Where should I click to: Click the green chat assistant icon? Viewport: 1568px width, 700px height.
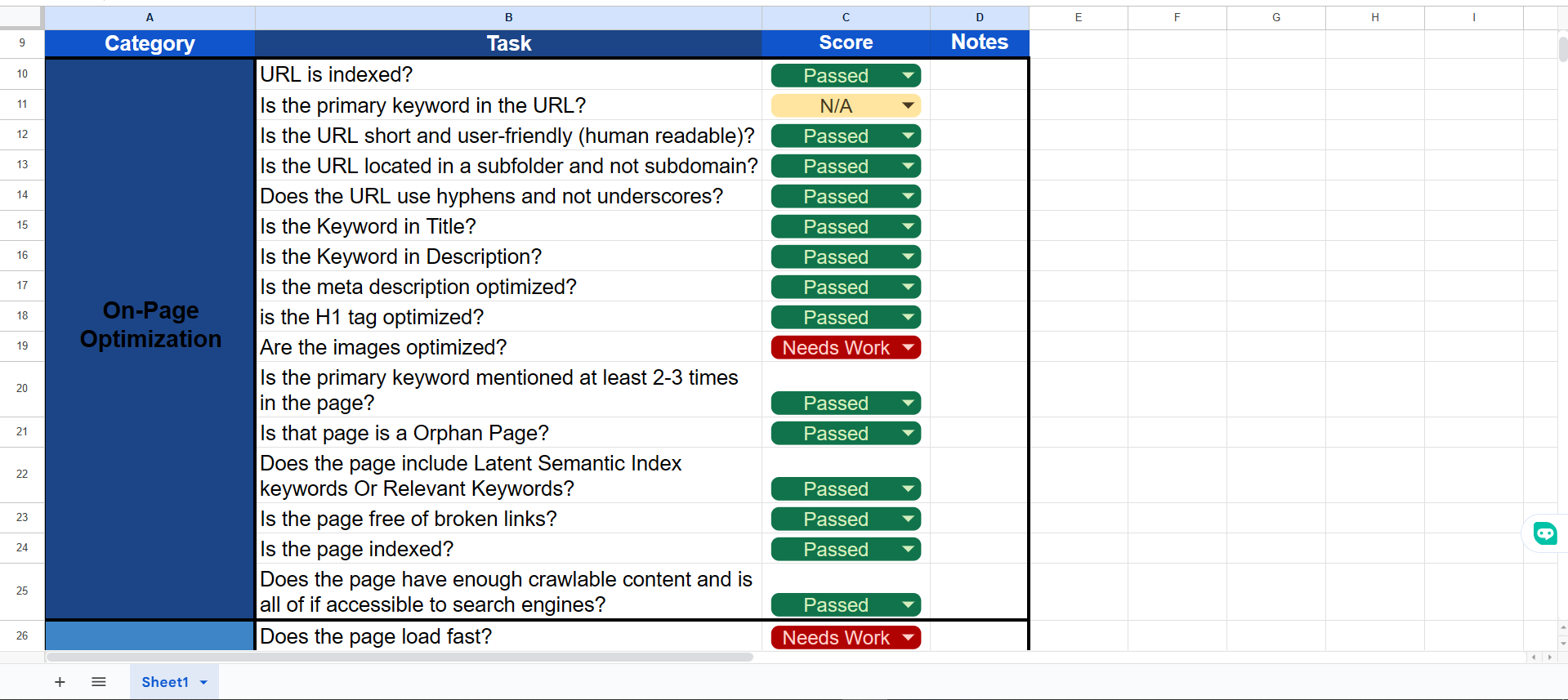[1544, 534]
